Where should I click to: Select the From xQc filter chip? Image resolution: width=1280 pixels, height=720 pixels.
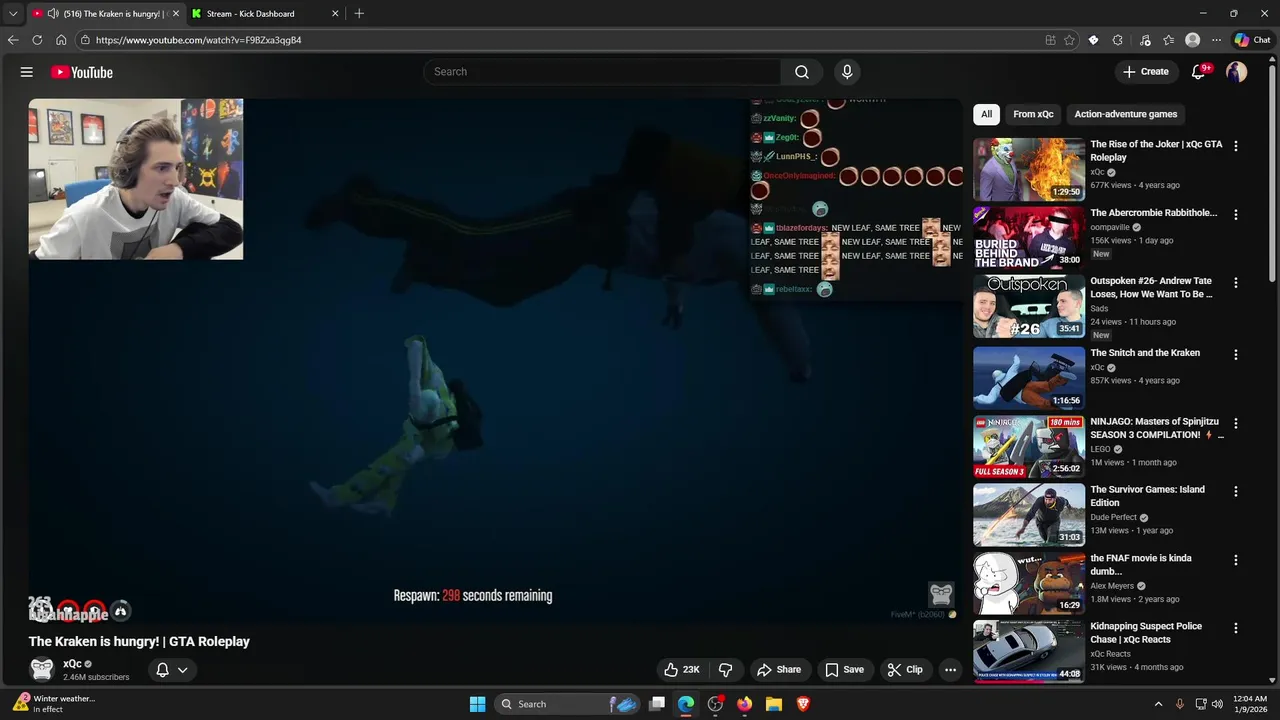click(1033, 114)
